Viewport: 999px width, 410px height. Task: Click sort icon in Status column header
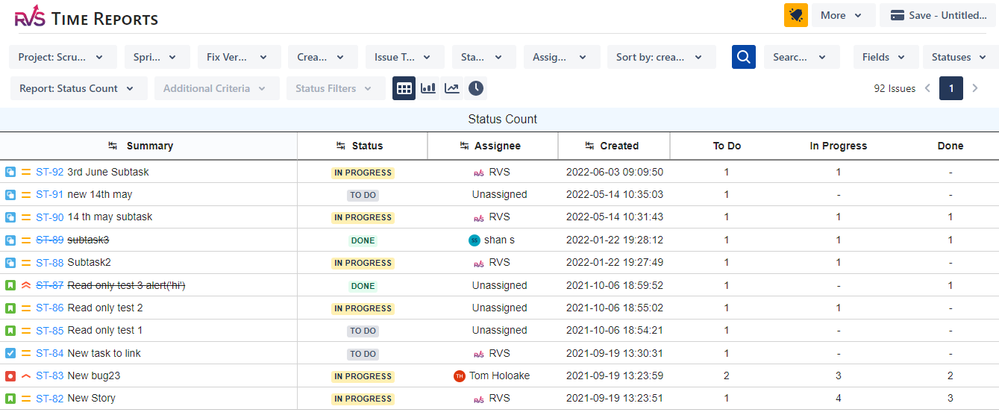pos(341,146)
